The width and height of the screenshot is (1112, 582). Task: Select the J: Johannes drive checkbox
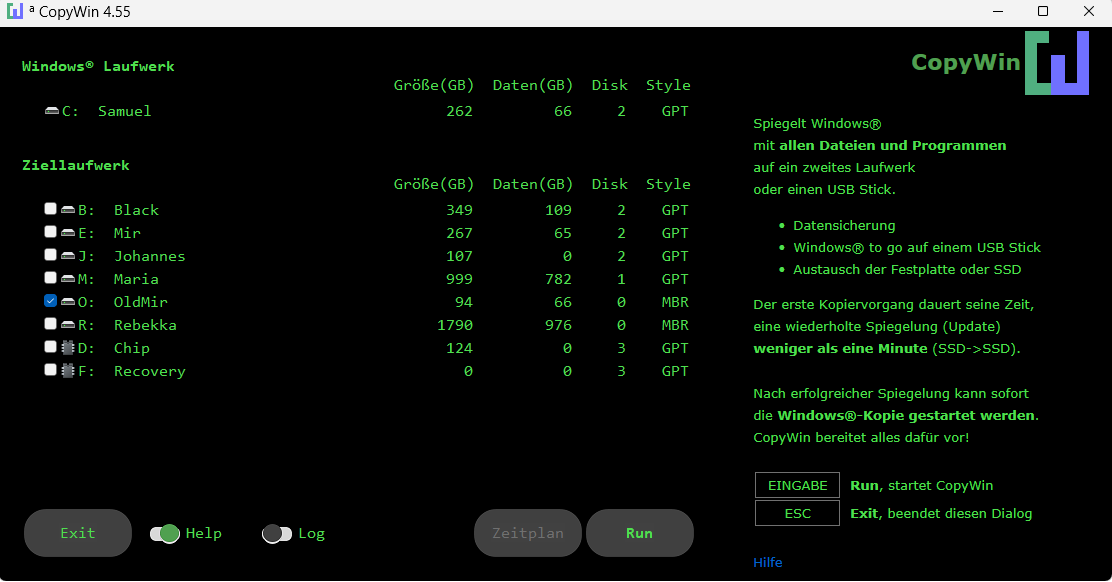[x=50, y=255]
